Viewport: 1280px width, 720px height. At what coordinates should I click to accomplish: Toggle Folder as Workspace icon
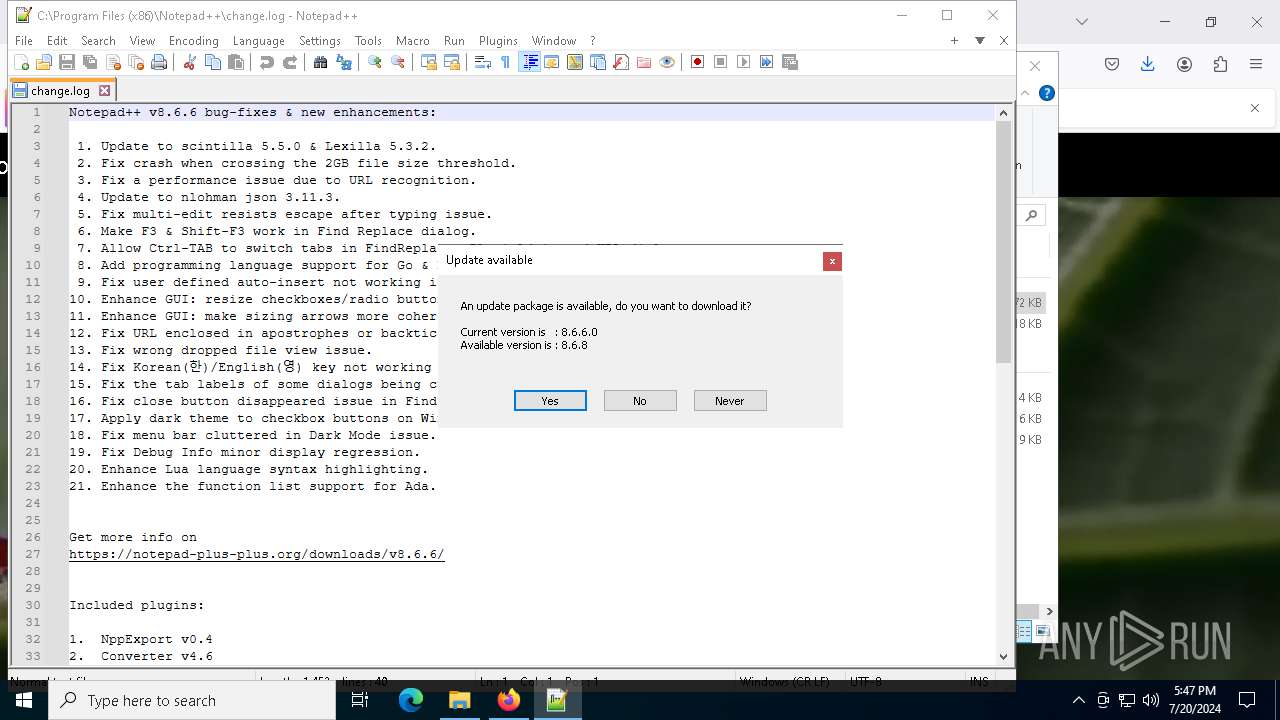[x=644, y=62]
